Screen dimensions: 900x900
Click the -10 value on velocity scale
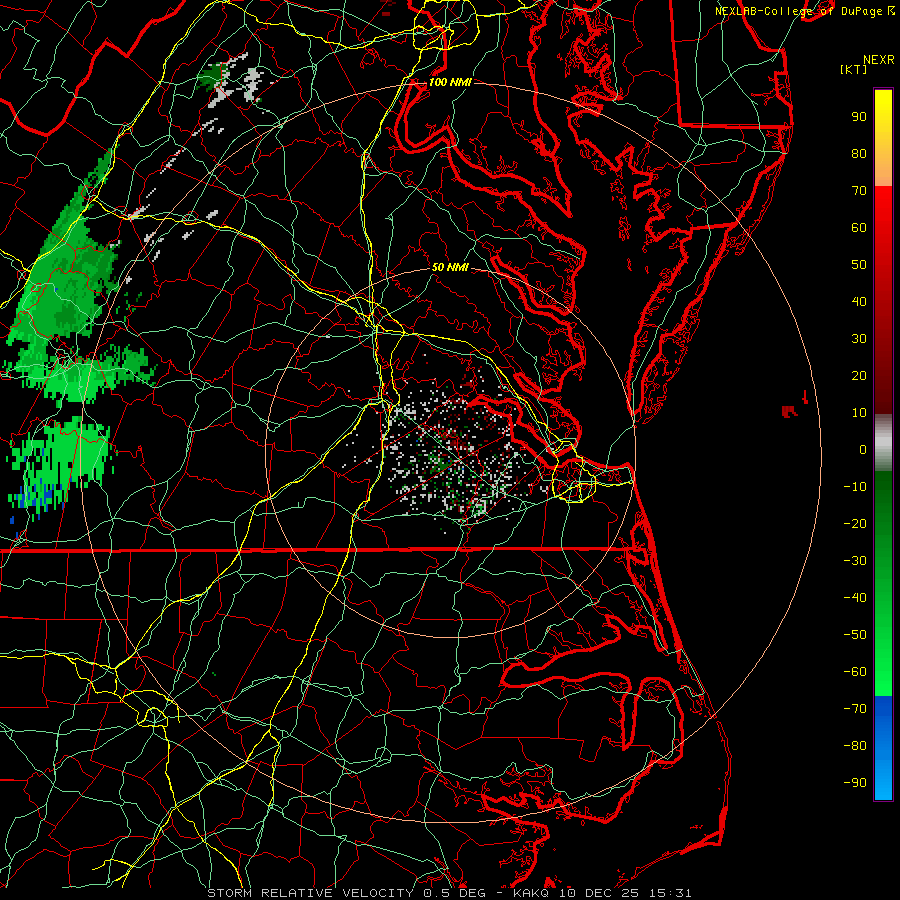[855, 487]
